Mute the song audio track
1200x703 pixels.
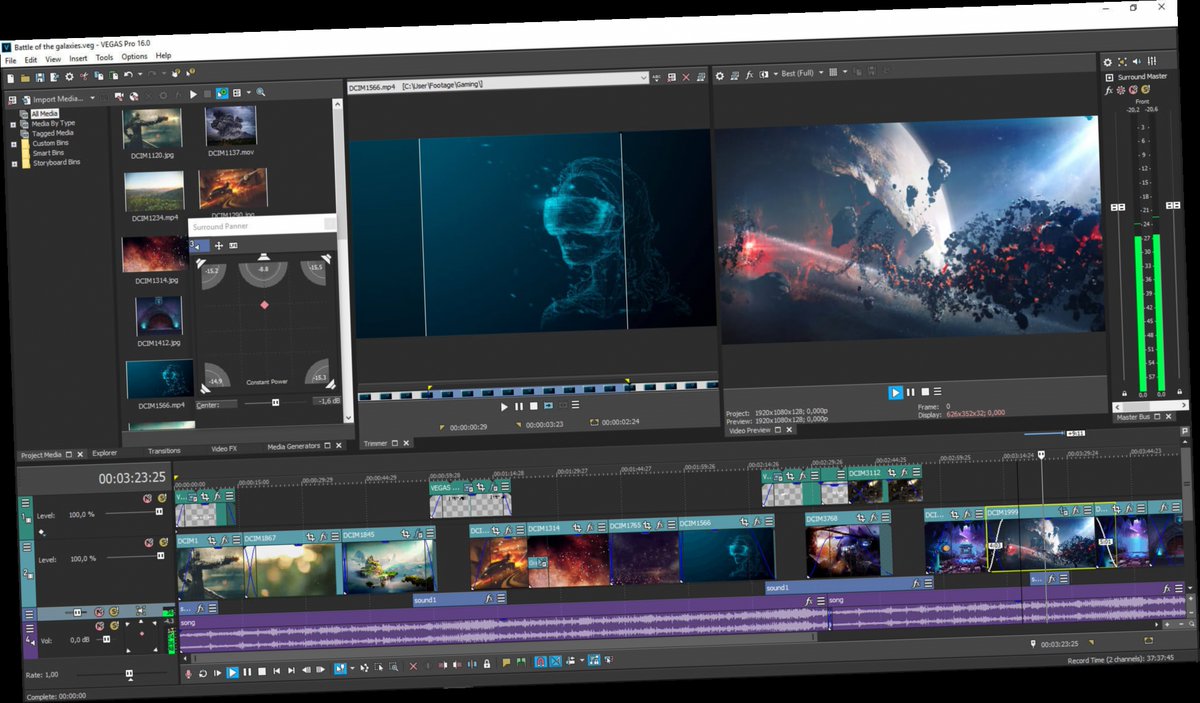point(100,626)
